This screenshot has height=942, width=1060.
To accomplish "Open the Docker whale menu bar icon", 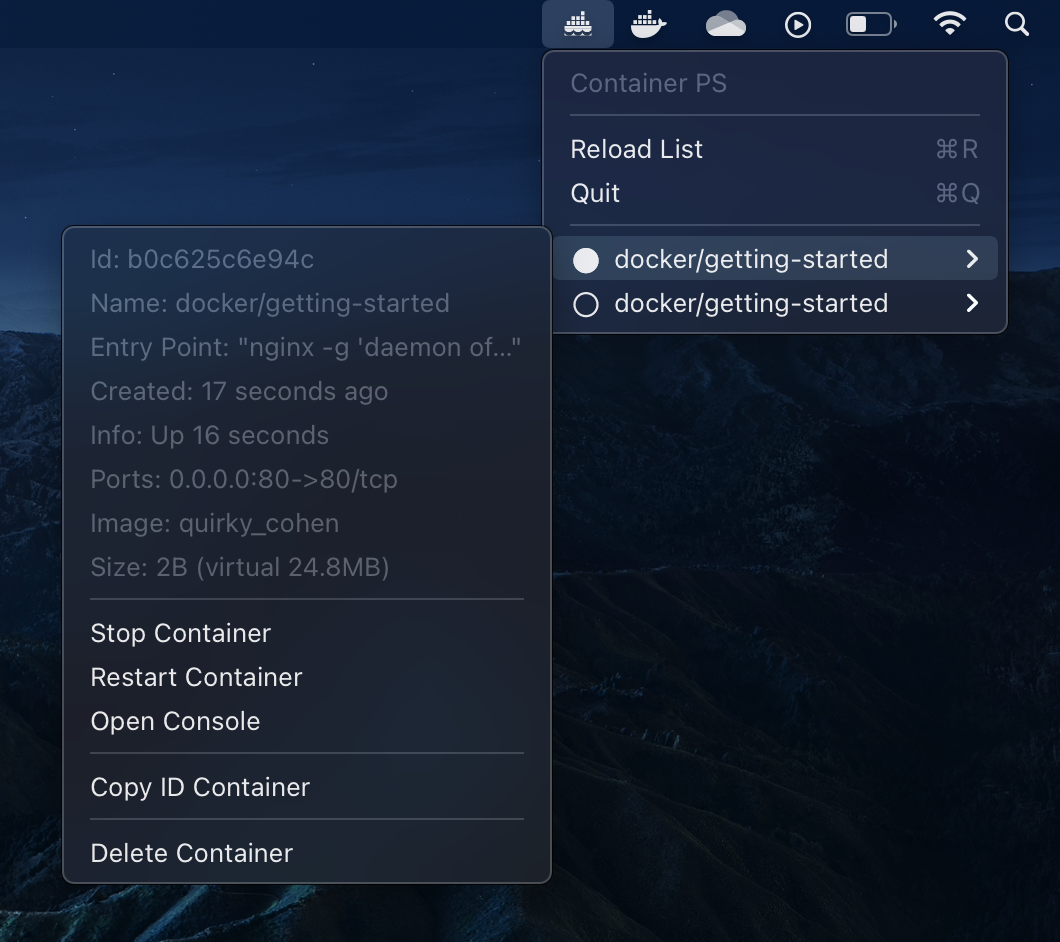I will coord(648,24).
